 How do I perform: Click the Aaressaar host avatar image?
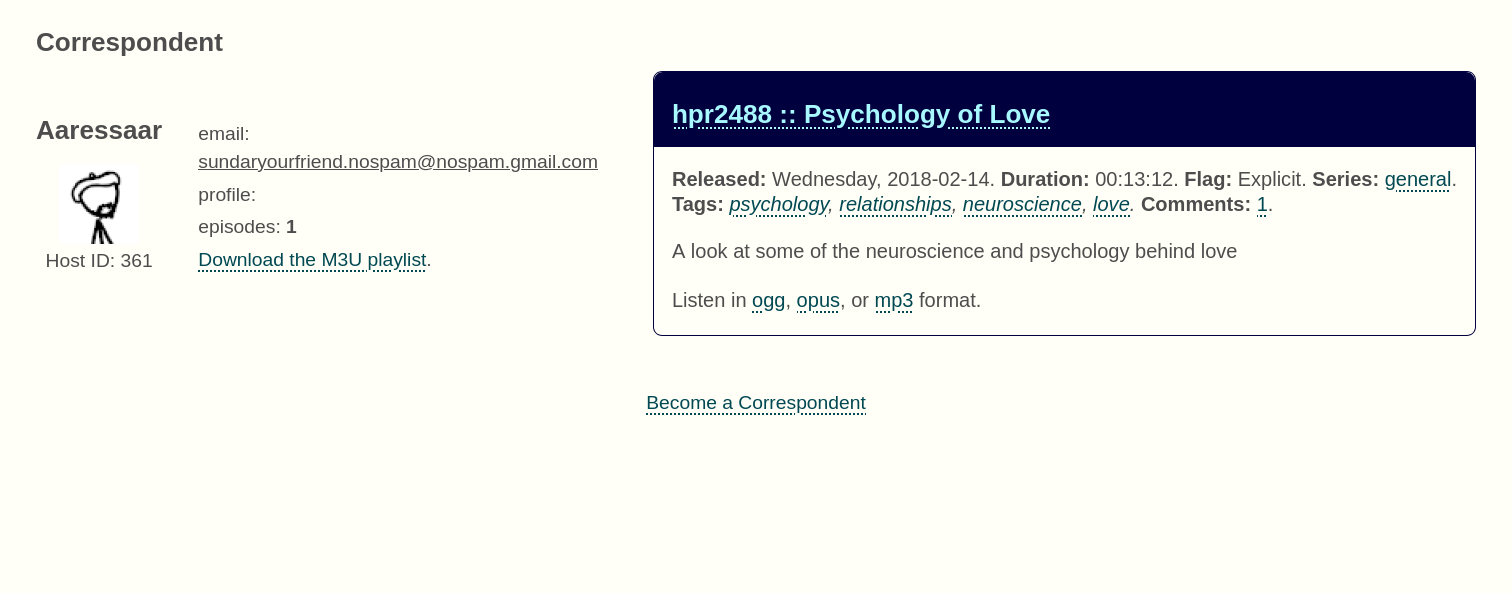(99, 205)
